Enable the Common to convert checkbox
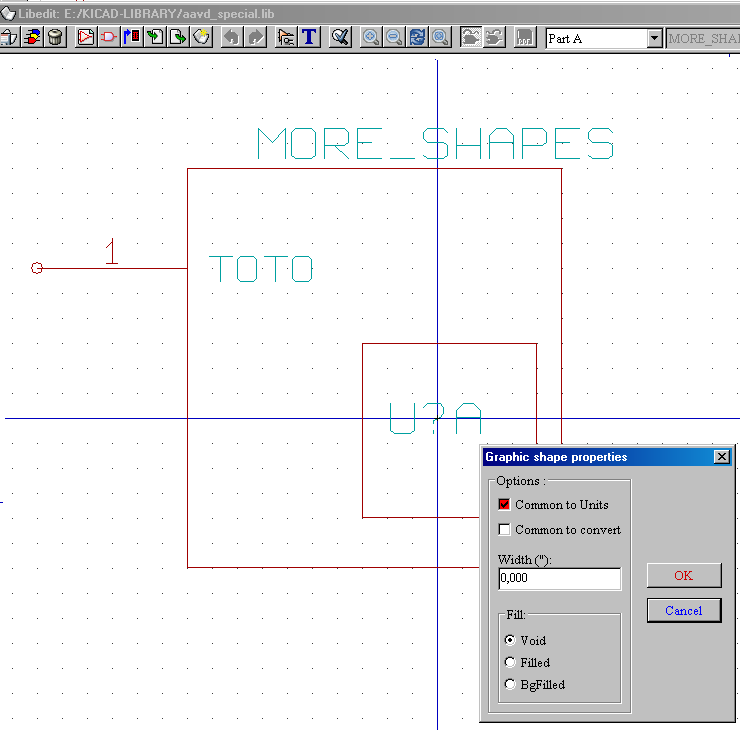Screen dimensions: 740x730 click(x=505, y=530)
